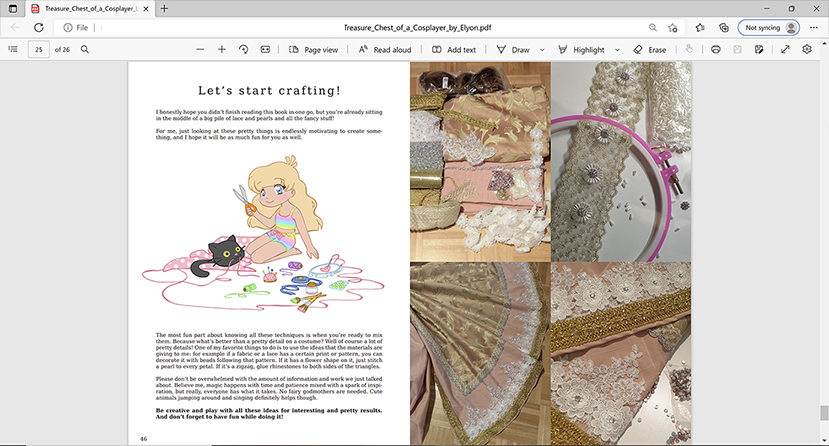The image size is (829, 446).
Task: Click the Add text button
Action: coord(453,49)
